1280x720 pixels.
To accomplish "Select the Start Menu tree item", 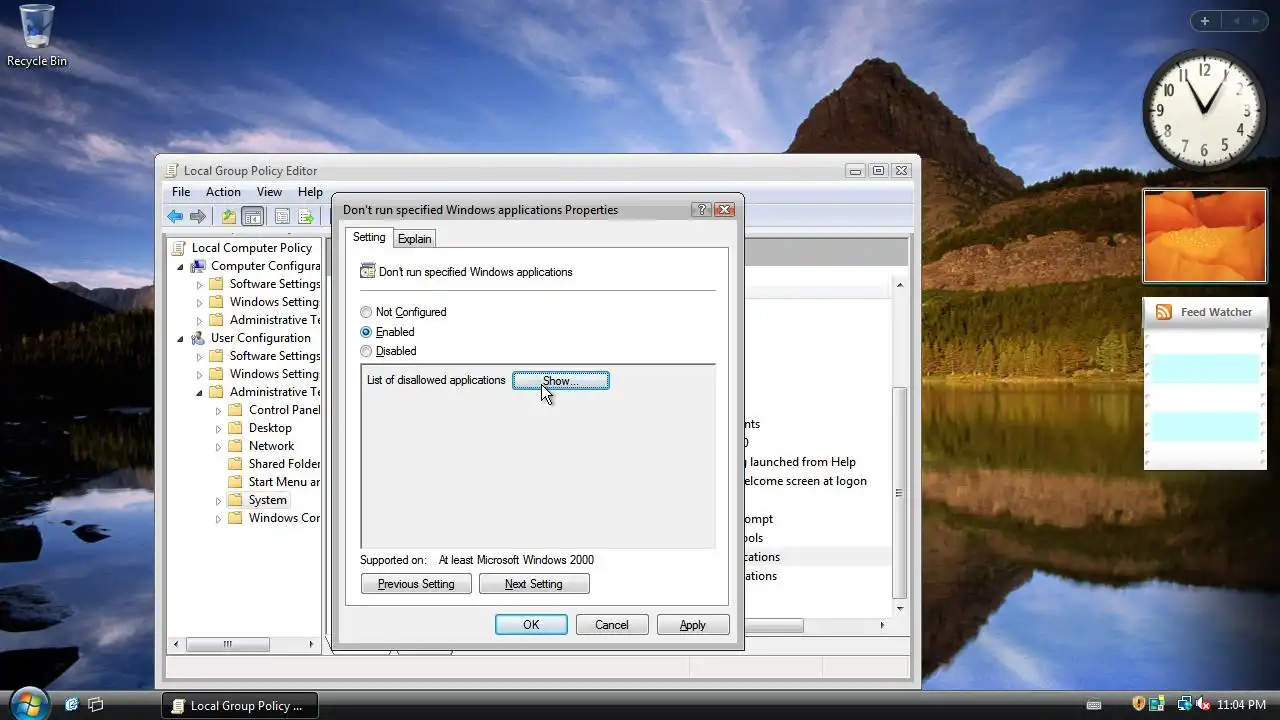I will 284,482.
